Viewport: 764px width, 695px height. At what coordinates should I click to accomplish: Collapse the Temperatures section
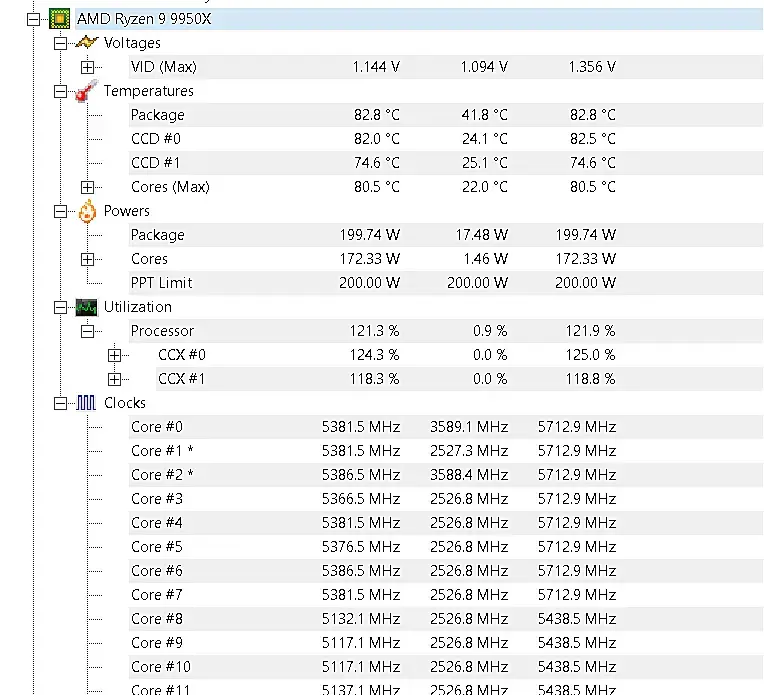pyautogui.click(x=60, y=91)
